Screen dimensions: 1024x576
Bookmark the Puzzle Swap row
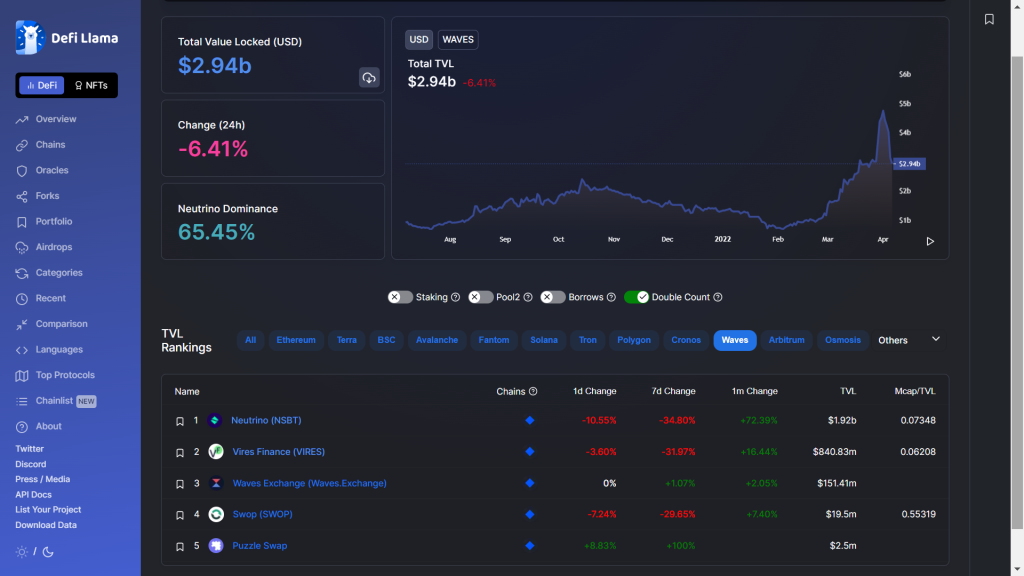180,547
